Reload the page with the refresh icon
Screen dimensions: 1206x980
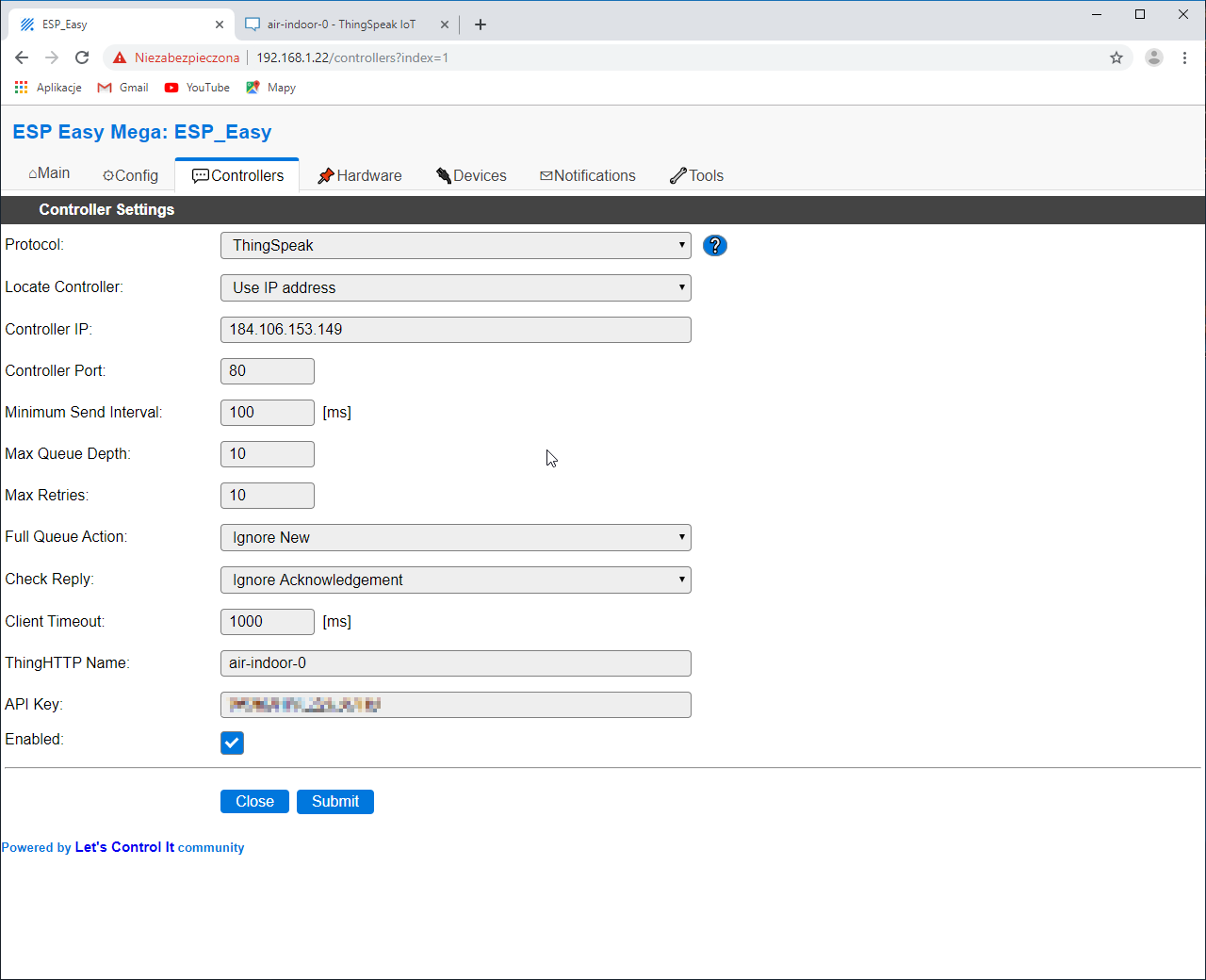(x=82, y=57)
